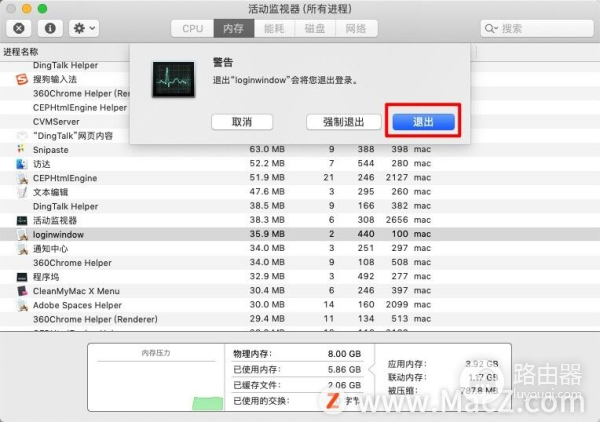This screenshot has width=600, height=422.
Task: Click the 搜狗输入法 process icon
Action: [22, 79]
